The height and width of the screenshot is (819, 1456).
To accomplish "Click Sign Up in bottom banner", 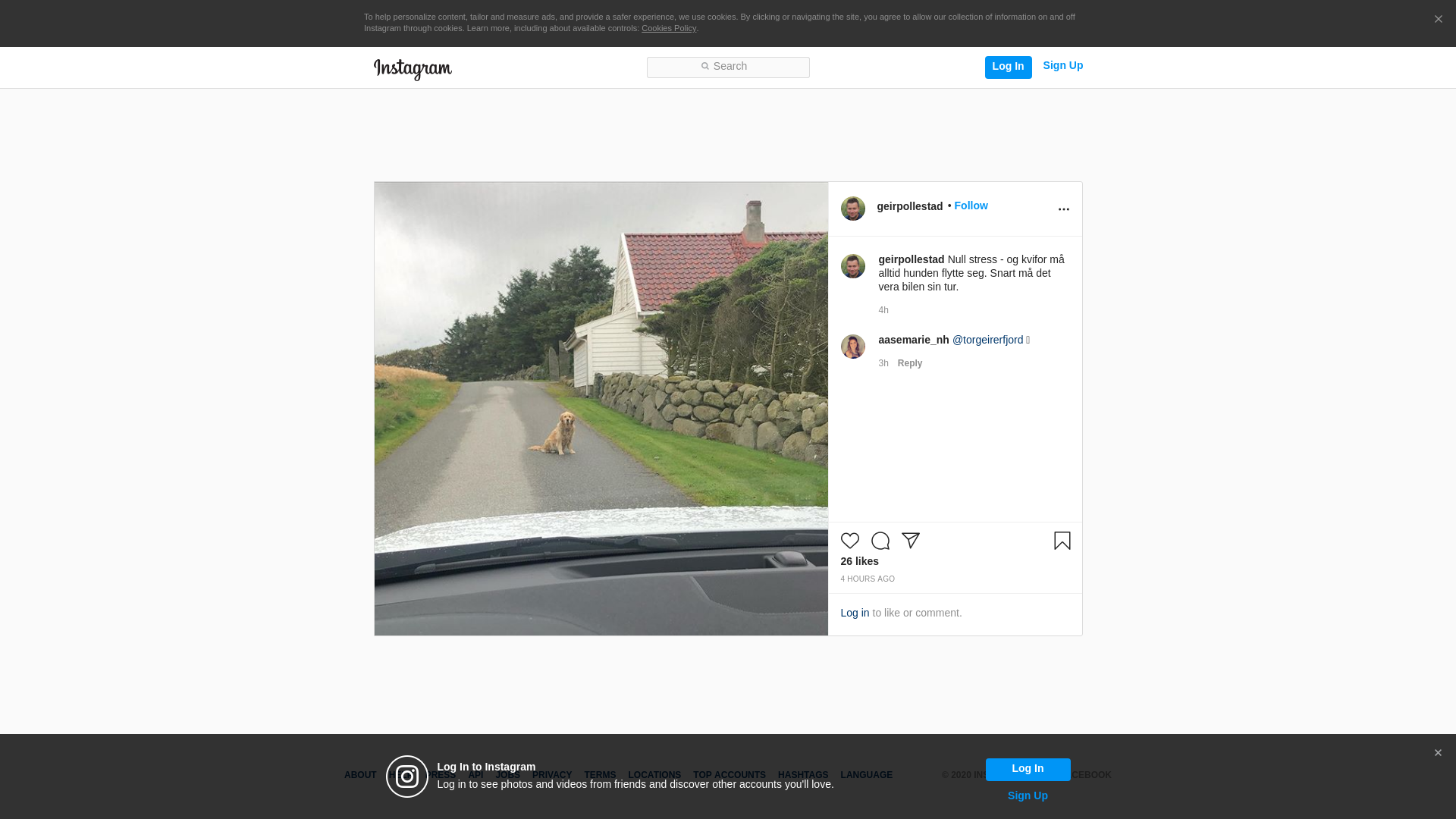I will click(x=1028, y=795).
